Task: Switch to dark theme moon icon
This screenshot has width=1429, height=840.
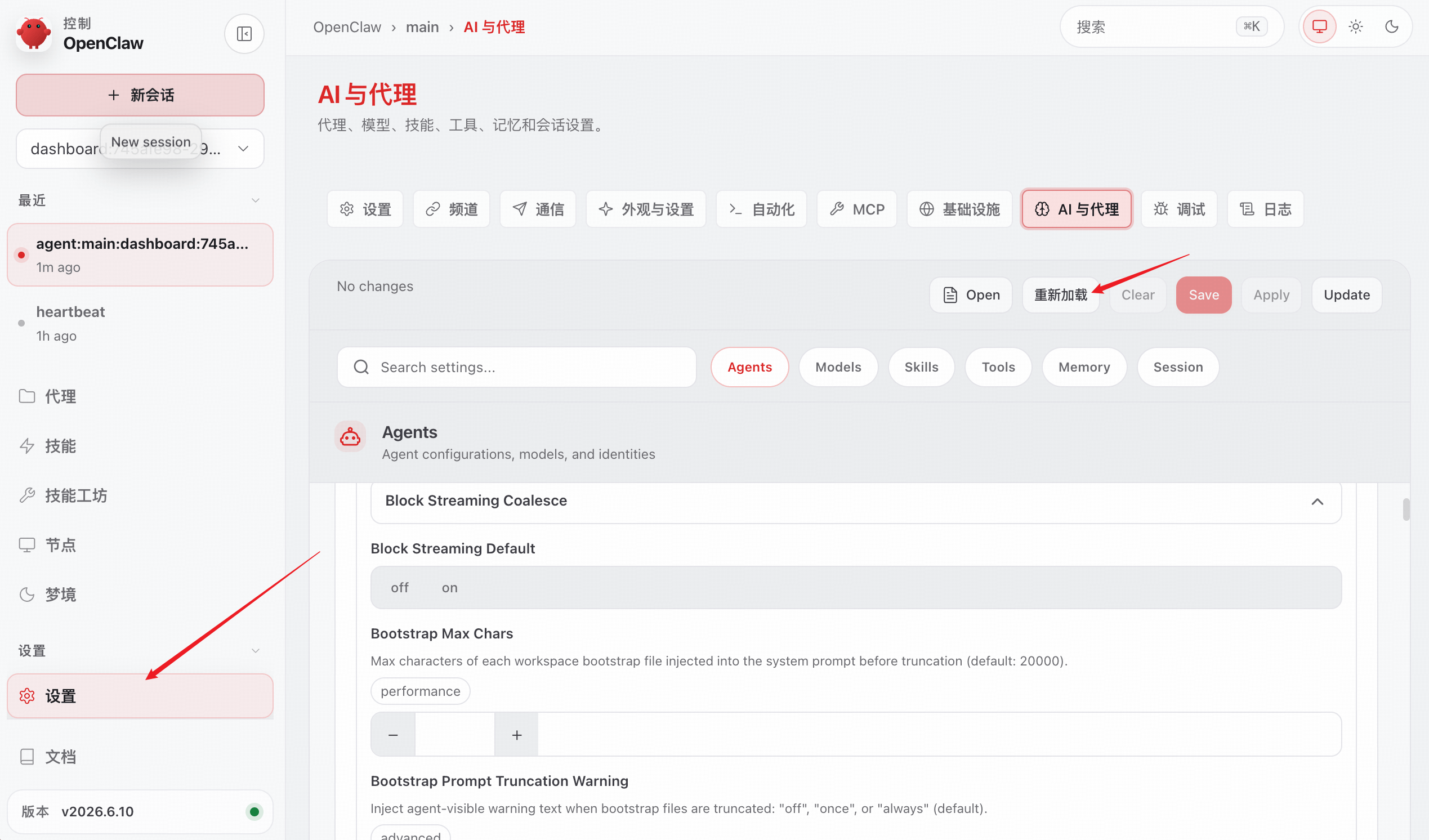Action: pos(1391,26)
